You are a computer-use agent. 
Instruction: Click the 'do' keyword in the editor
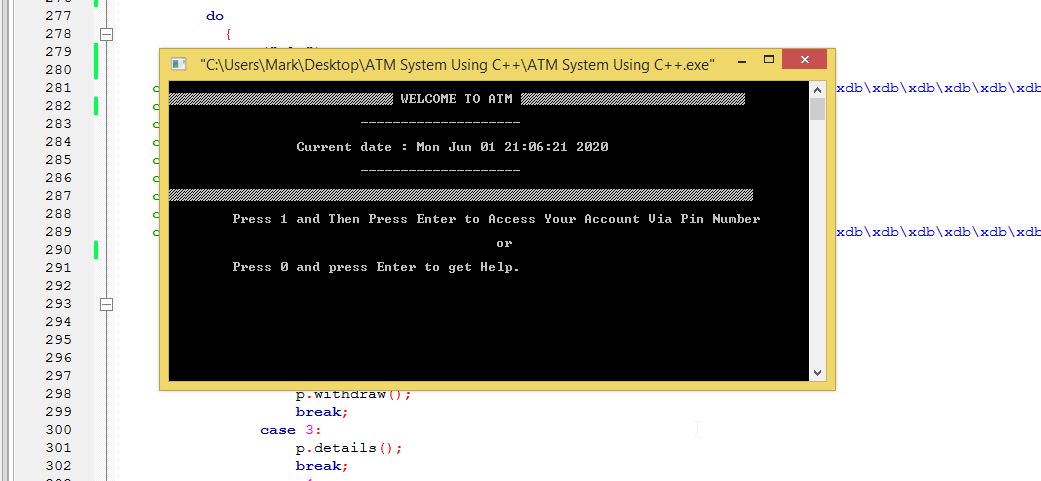click(215, 16)
